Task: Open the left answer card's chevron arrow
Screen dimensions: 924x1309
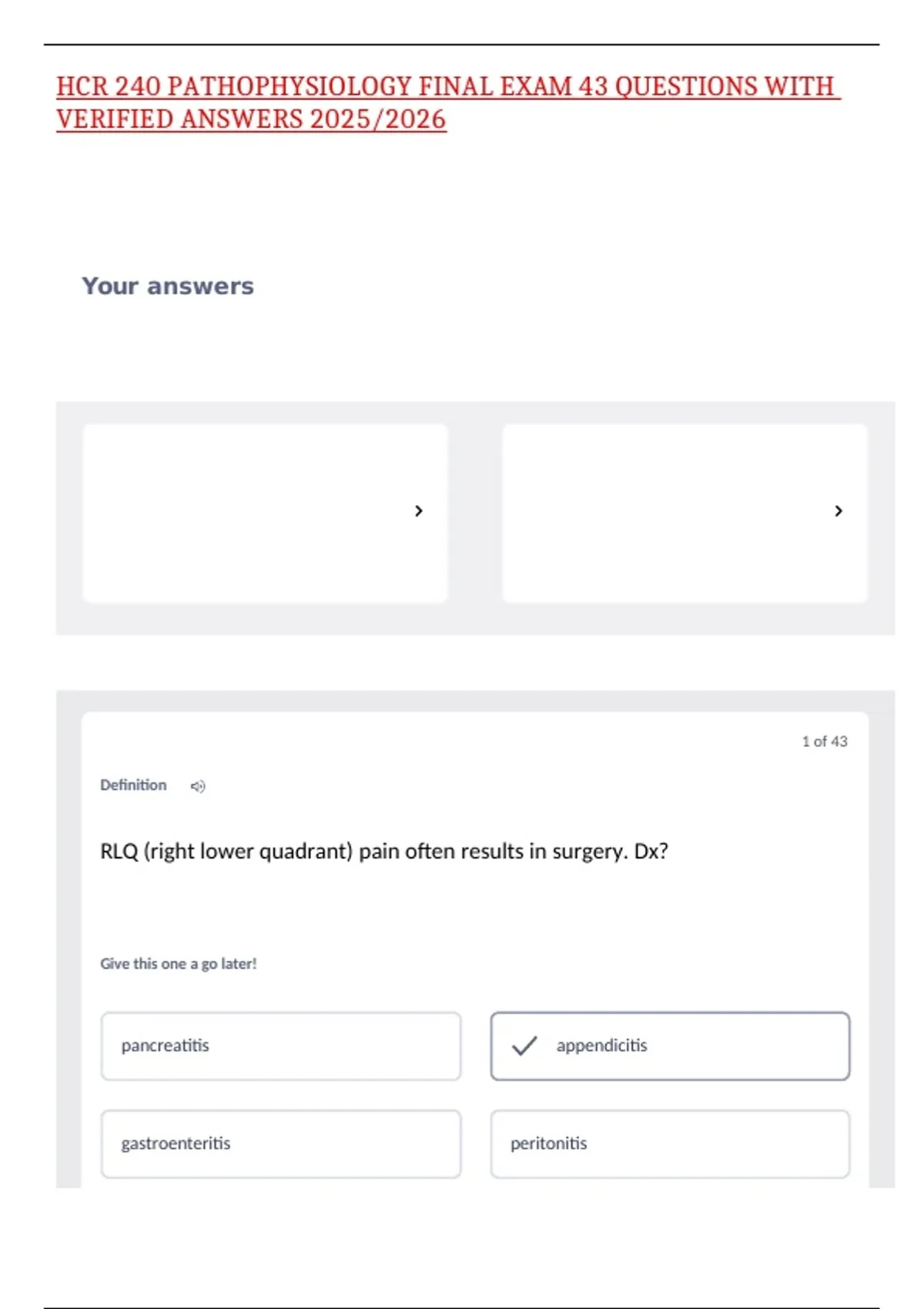Action: [x=418, y=511]
